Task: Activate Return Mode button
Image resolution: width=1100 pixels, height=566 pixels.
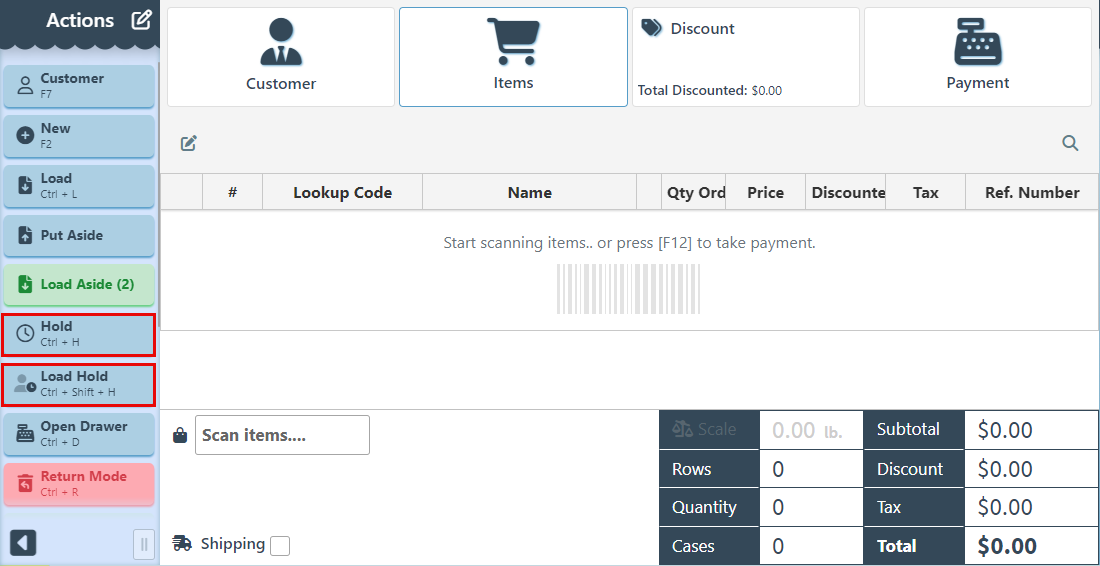Action: point(79,484)
